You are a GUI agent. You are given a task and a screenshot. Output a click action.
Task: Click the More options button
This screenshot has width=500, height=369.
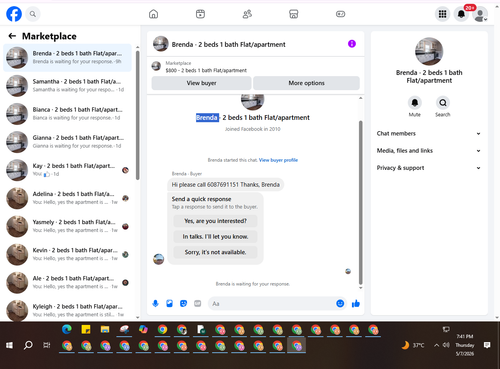point(306,83)
